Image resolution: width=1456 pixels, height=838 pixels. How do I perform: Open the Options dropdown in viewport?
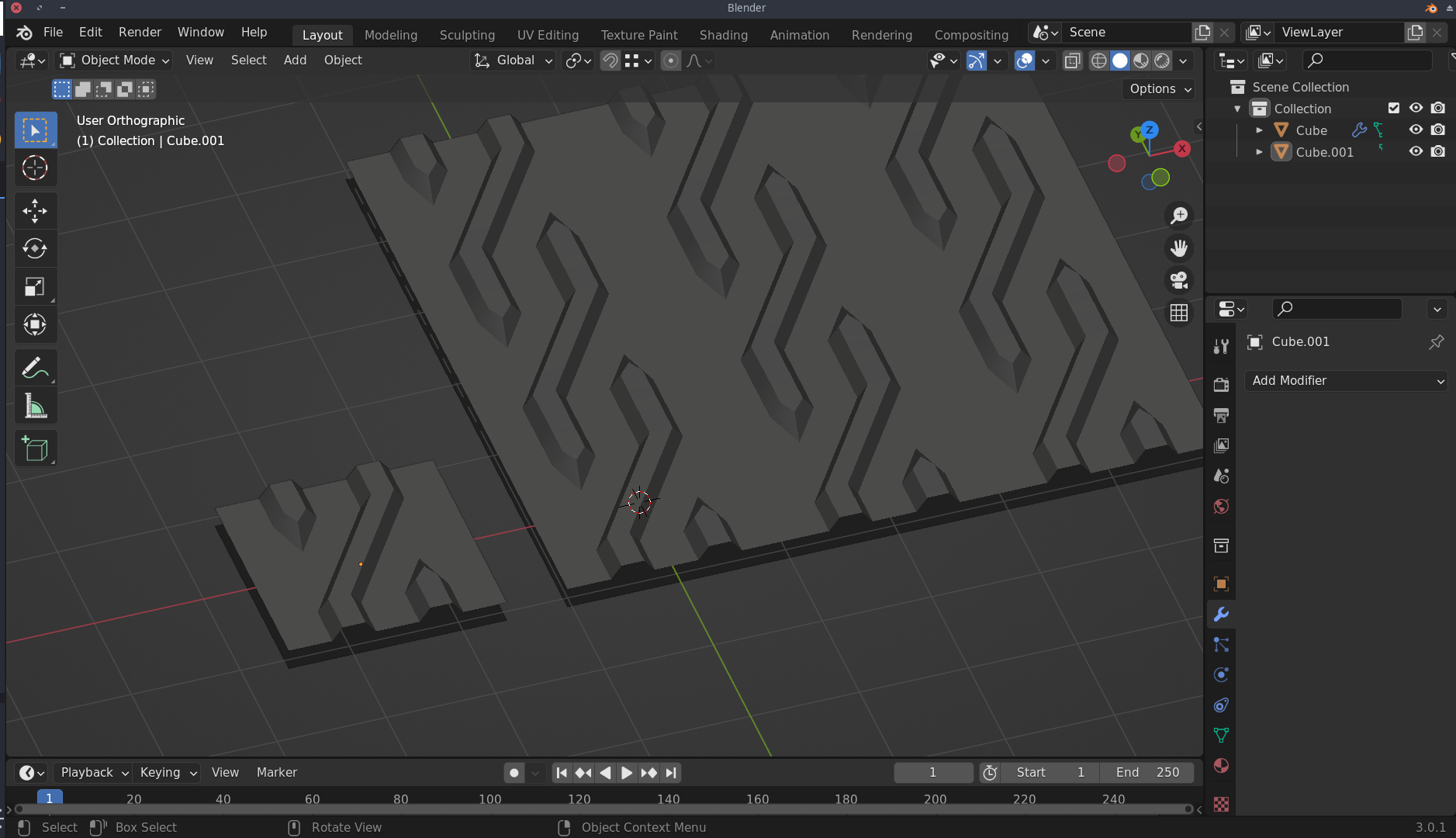1160,89
